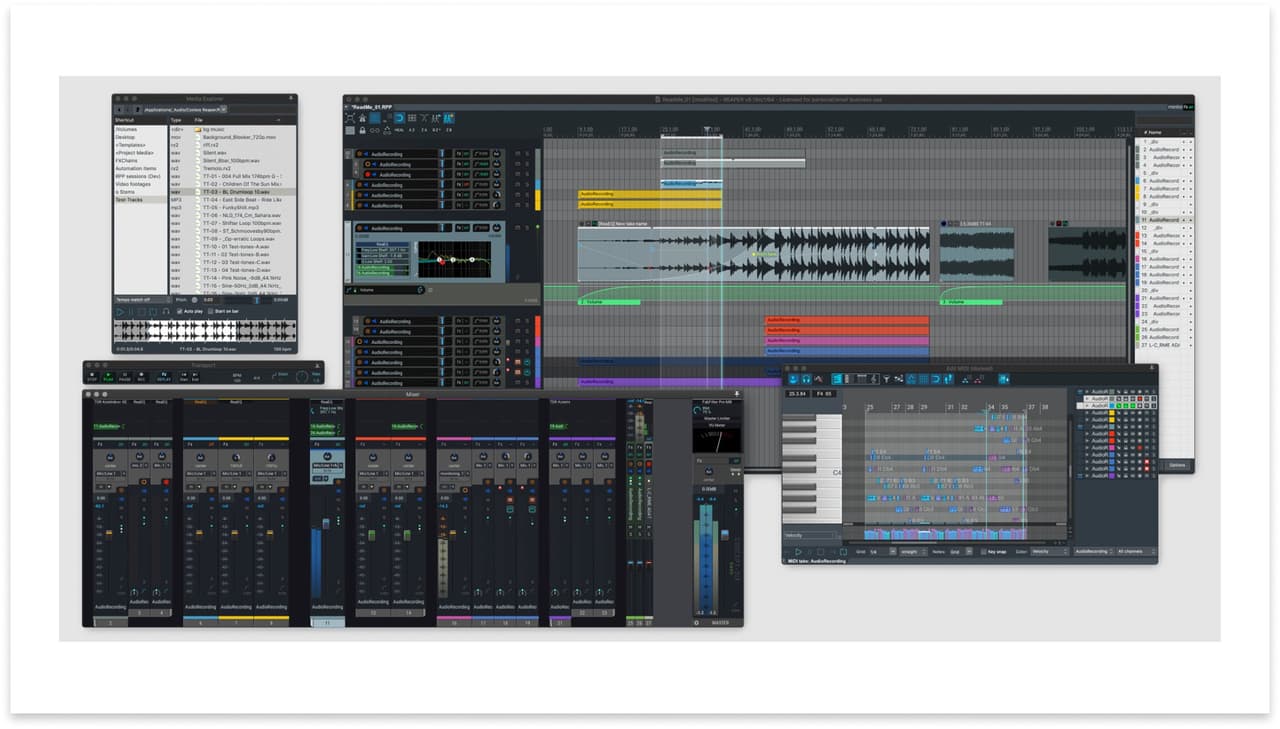Open the Color mode dropdown set to Velocity
1280x729 pixels.
(1047, 553)
